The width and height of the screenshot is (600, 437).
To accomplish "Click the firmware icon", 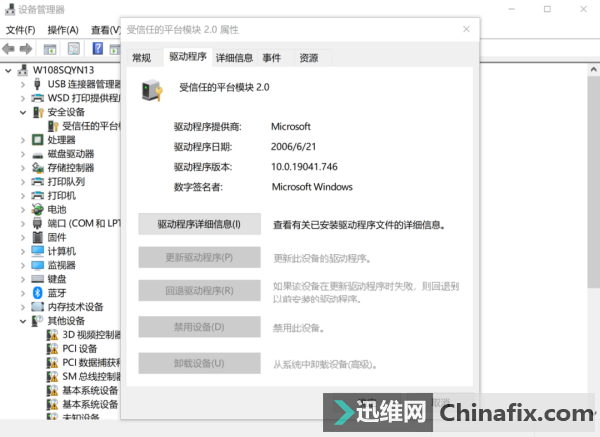I will tap(38, 237).
